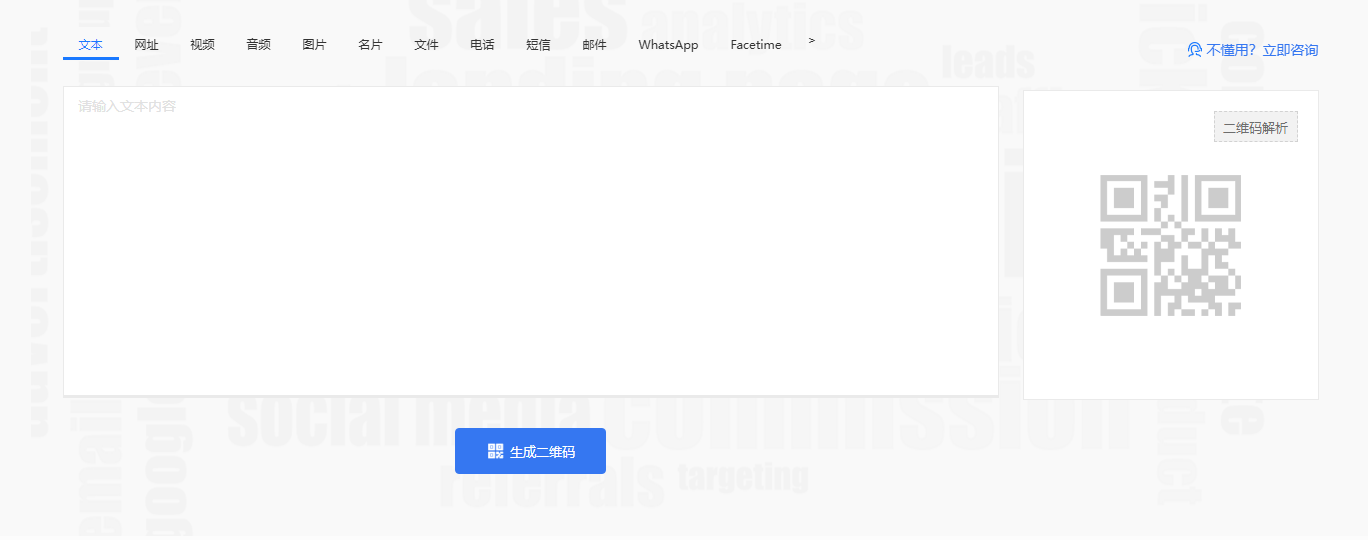1368x540 pixels.
Task: Open the 名片 tab
Action: tap(371, 45)
